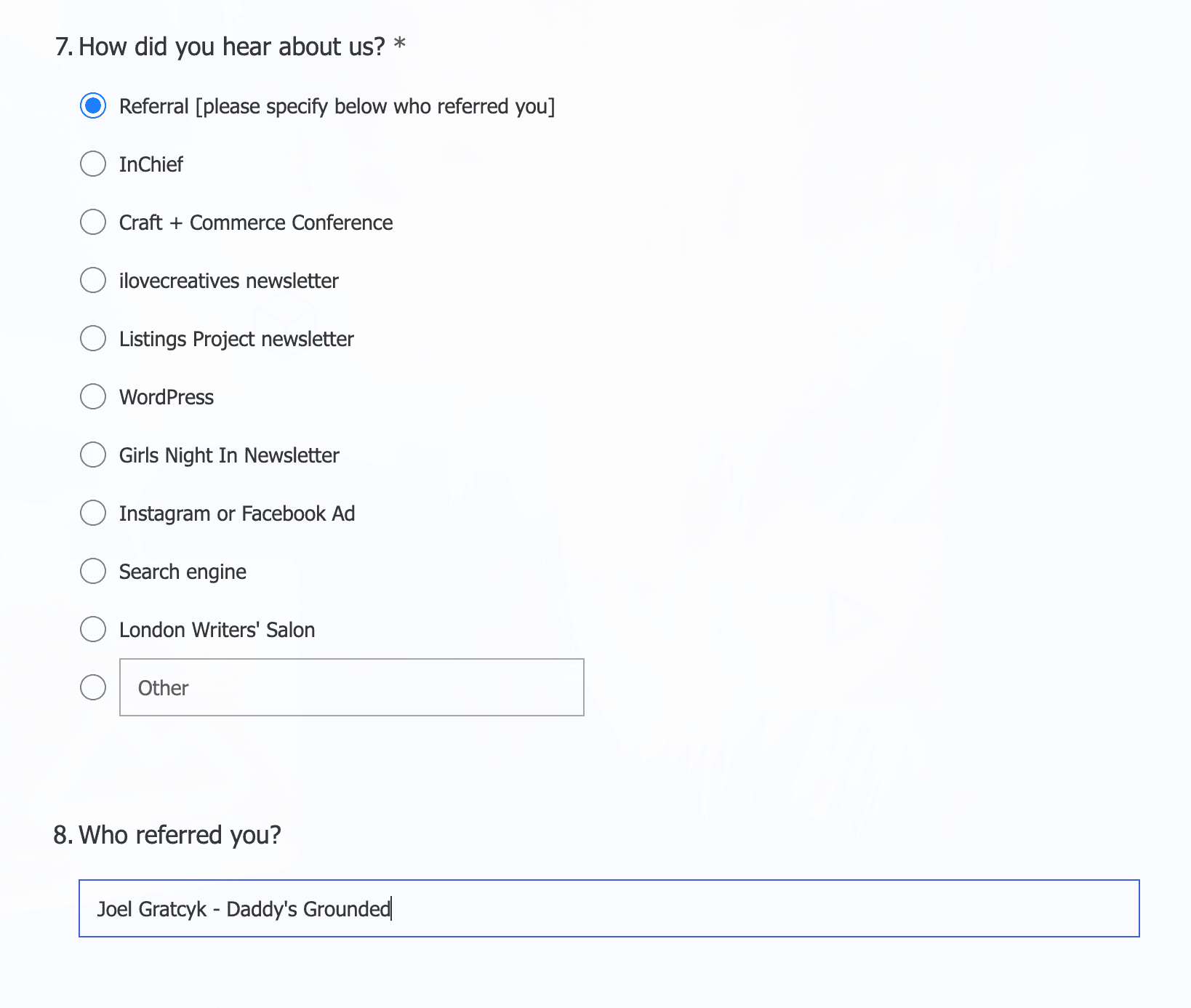Select InChief as your answer
Screen dimensions: 1191x1008
[x=93, y=164]
